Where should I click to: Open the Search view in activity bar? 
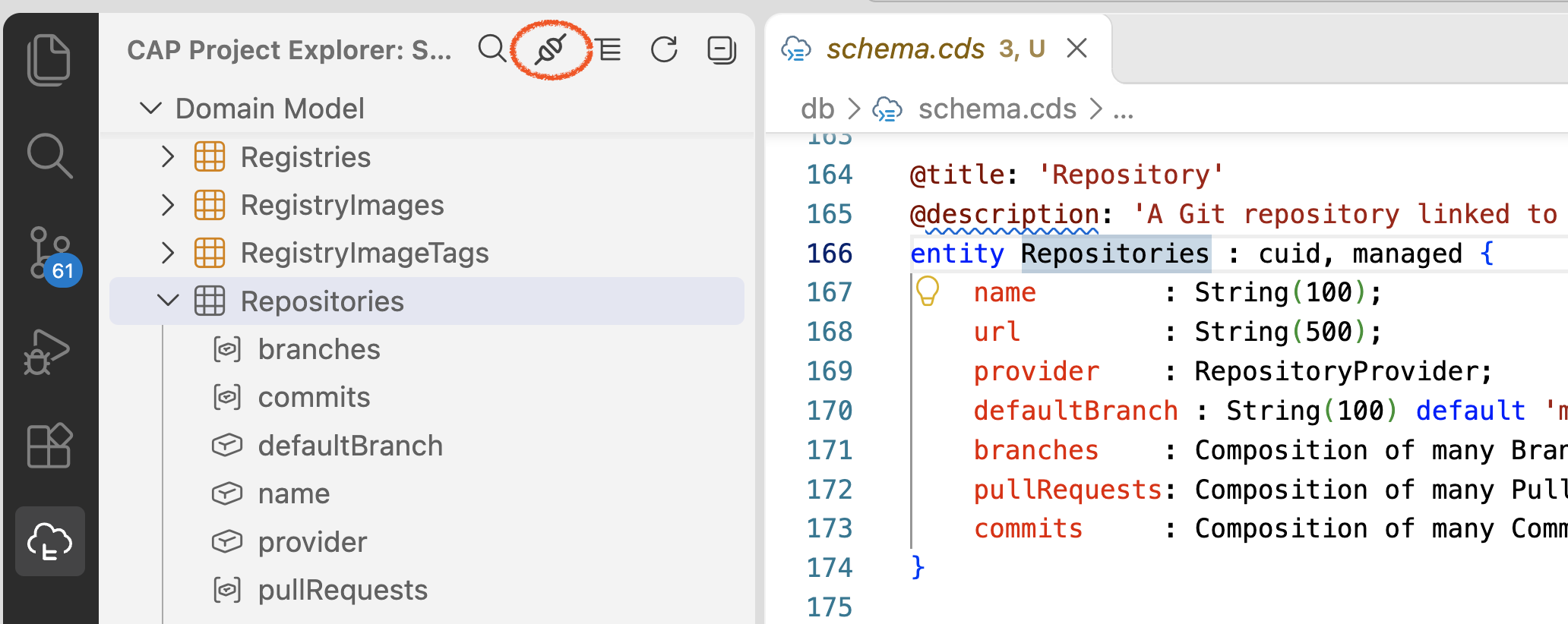point(49,156)
